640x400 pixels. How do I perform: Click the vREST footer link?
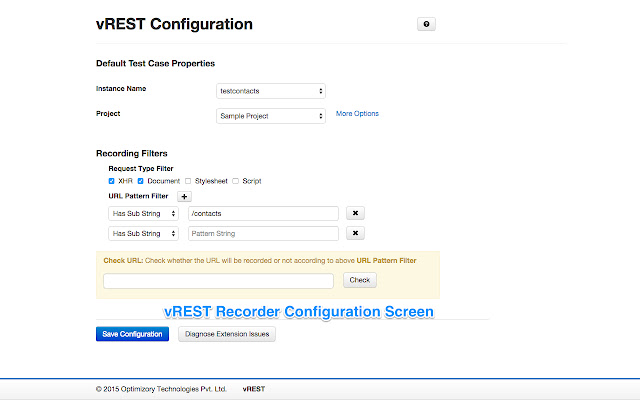pos(253,389)
